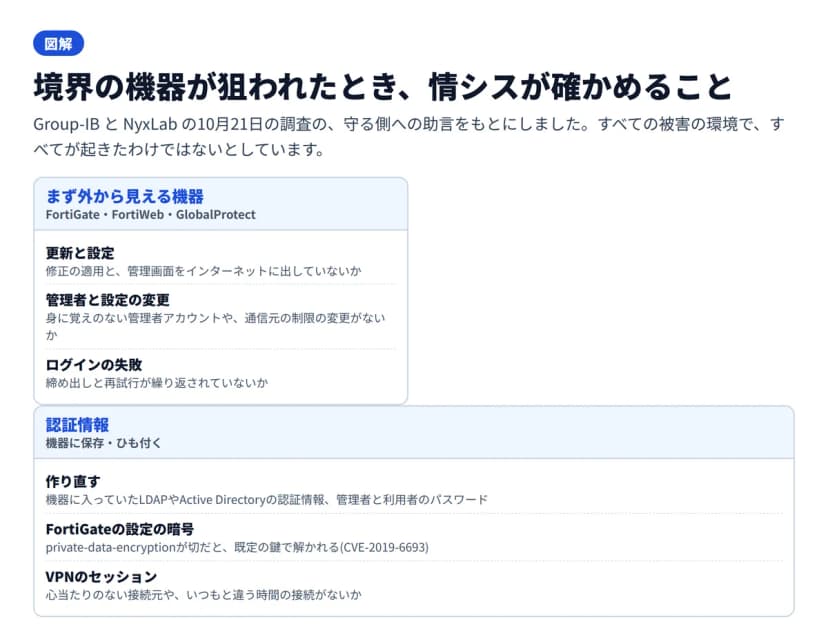Select the main heading 境界の機器が狙われたとき
828x642 pixels.
point(383,88)
